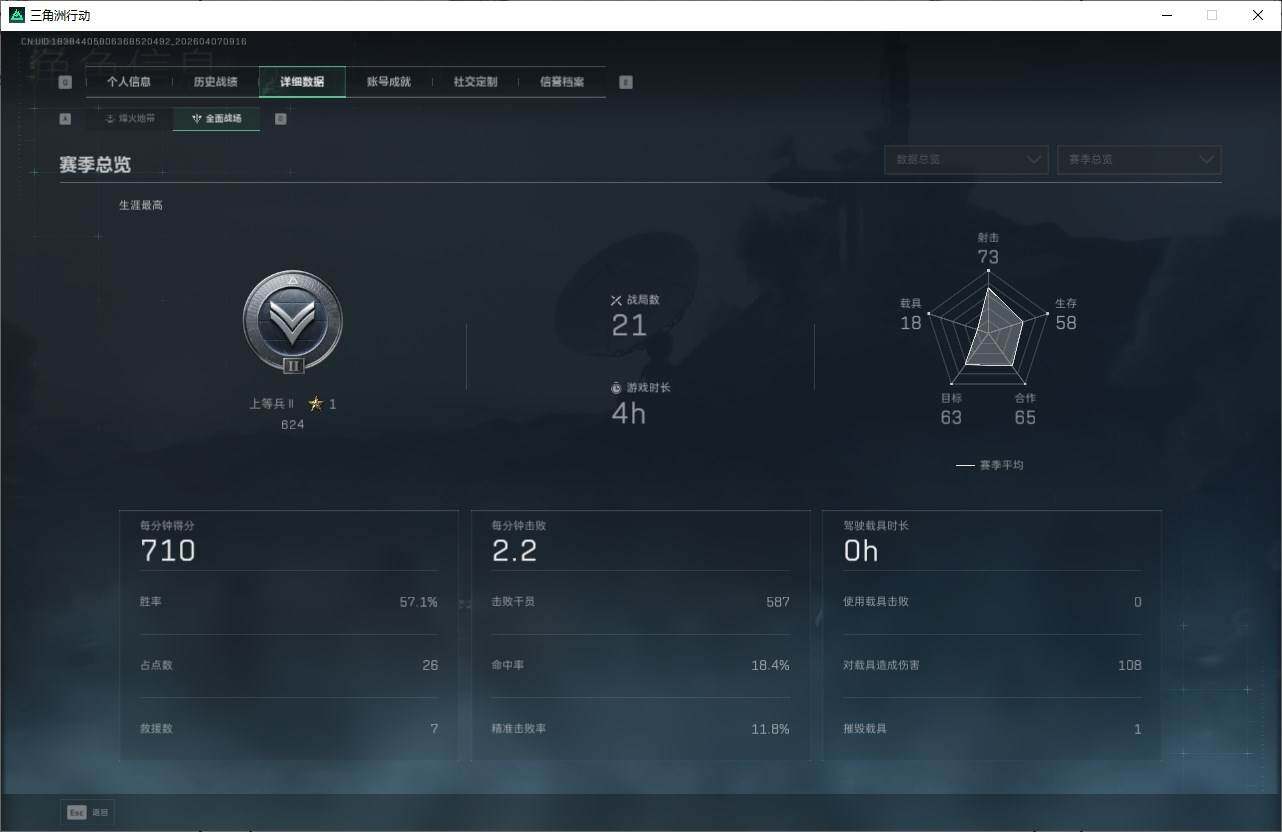The width and height of the screenshot is (1282, 832).
Task: Switch to the 烽火地带 mode tab
Action: [130, 119]
